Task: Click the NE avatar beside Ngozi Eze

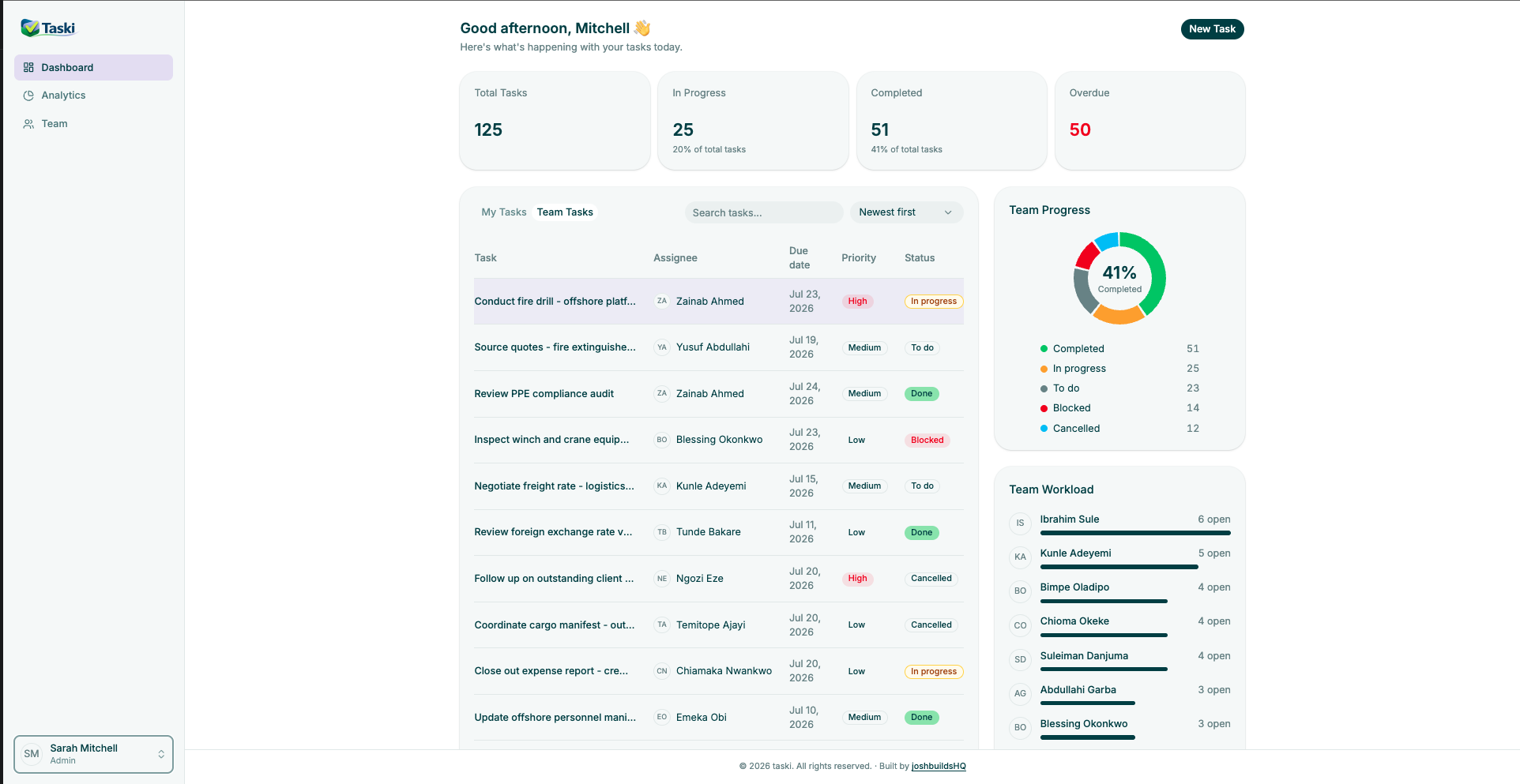Action: (662, 579)
